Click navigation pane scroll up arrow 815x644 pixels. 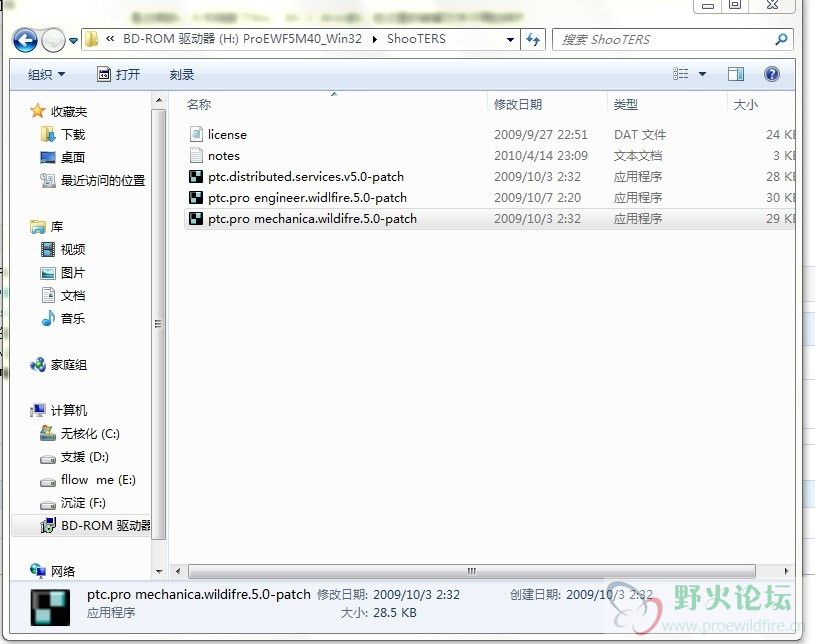pos(159,100)
